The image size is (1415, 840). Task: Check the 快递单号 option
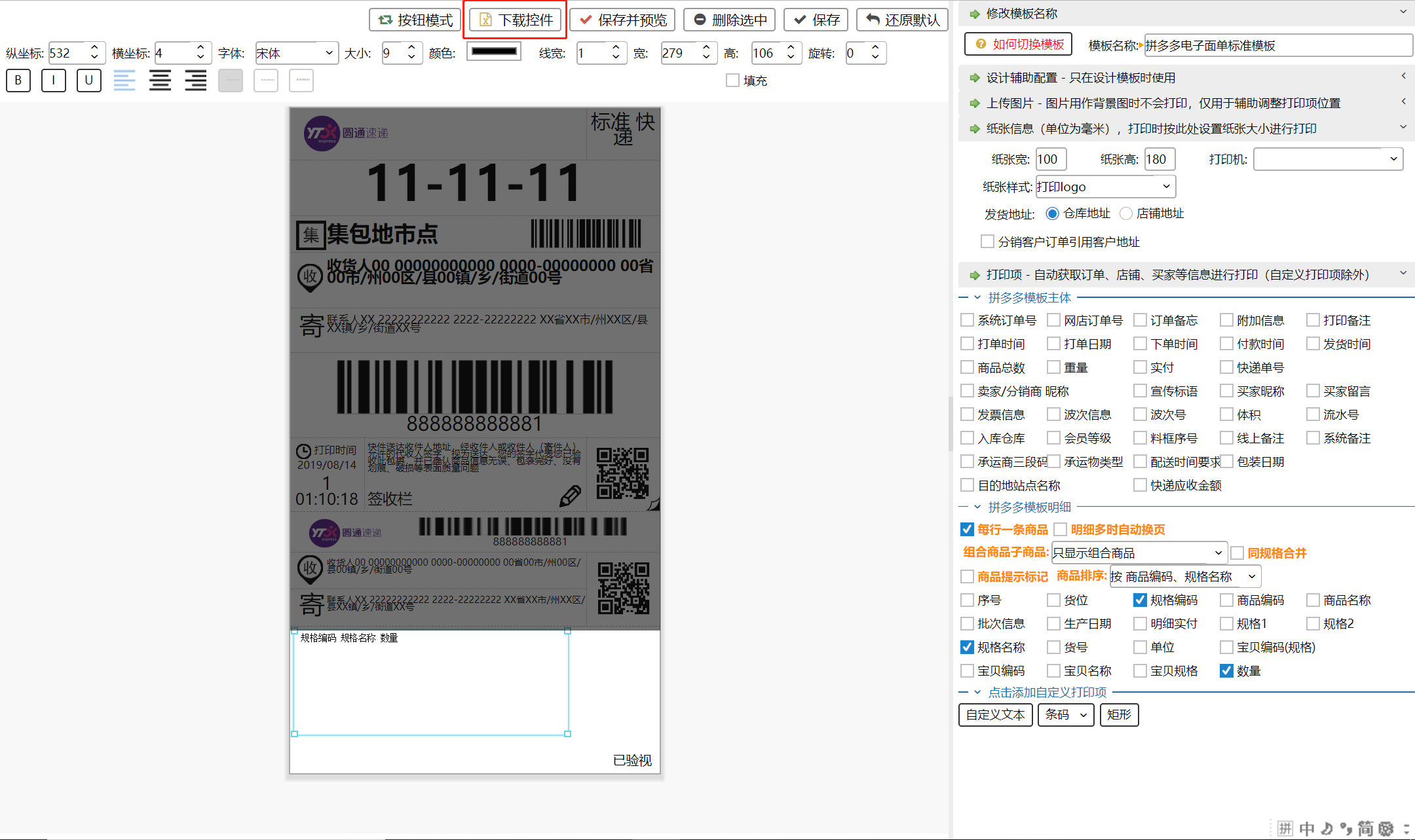pyautogui.click(x=1226, y=367)
